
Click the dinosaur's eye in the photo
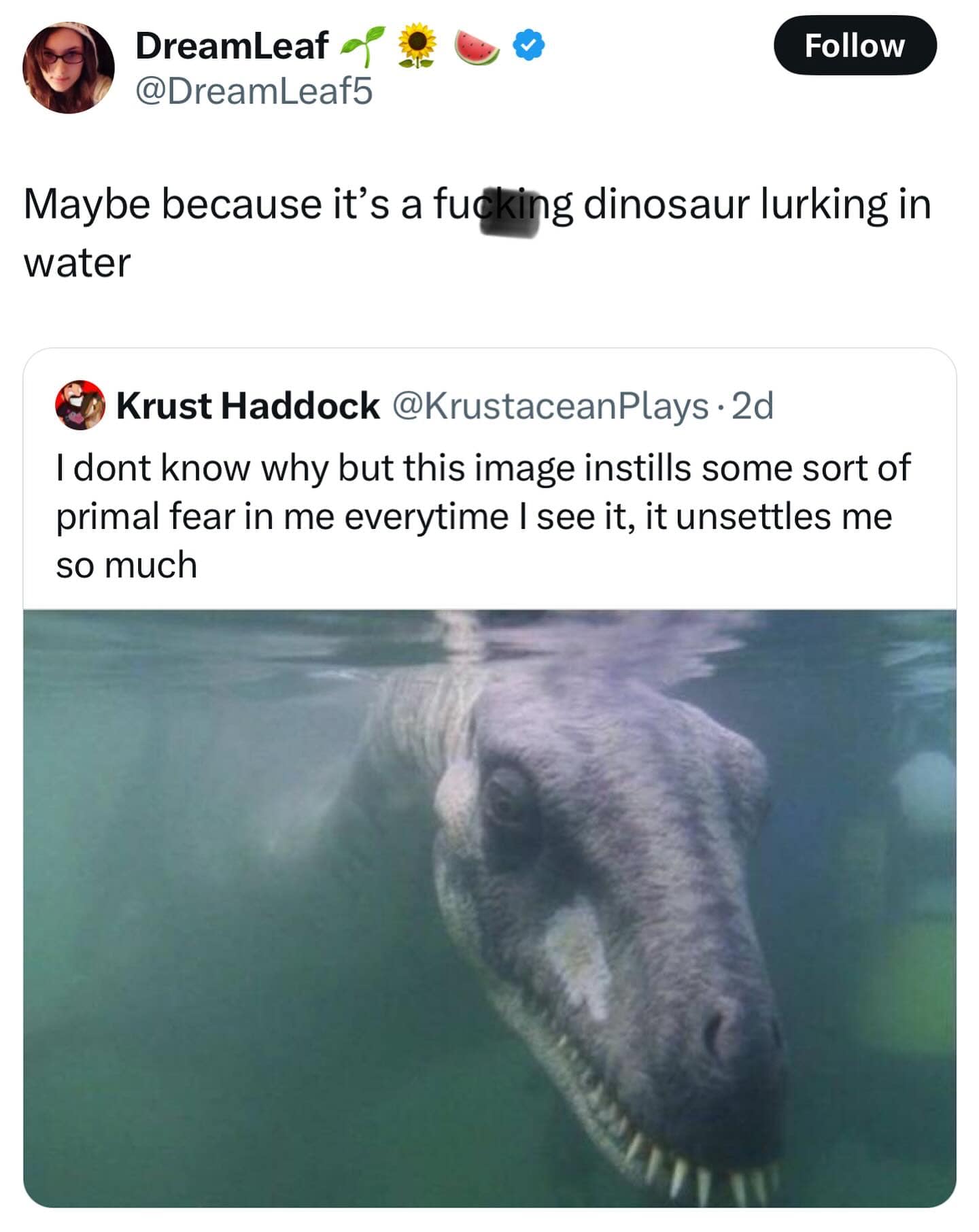pyautogui.click(x=504, y=795)
